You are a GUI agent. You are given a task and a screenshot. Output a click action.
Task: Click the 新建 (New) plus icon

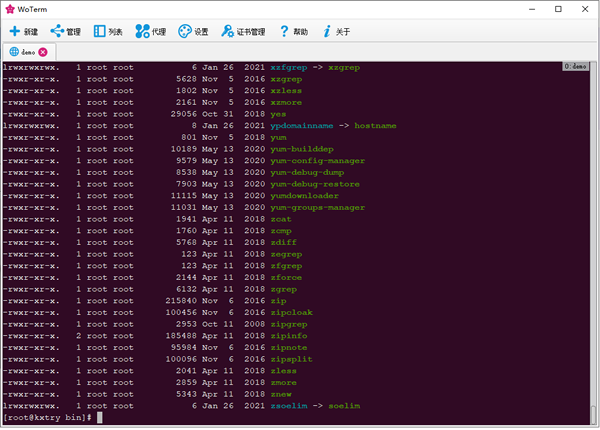(14, 31)
